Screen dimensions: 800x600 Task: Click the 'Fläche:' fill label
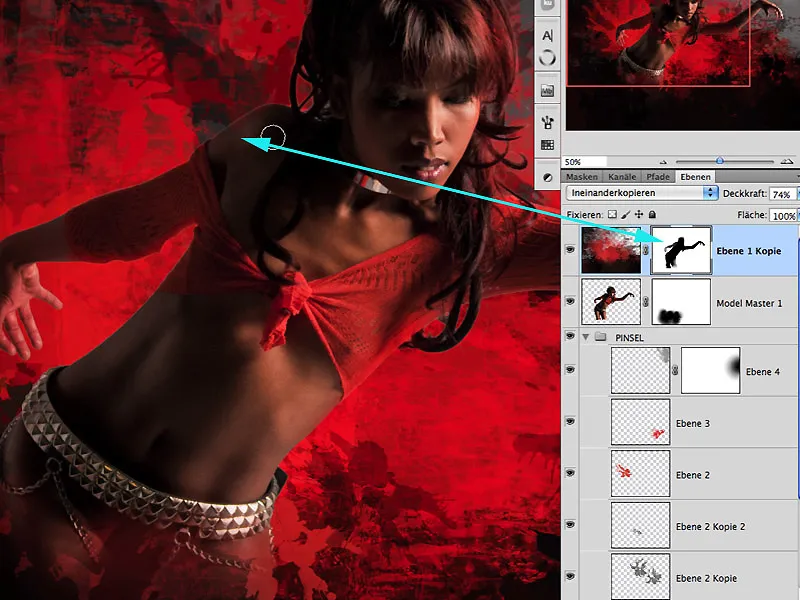pos(752,215)
